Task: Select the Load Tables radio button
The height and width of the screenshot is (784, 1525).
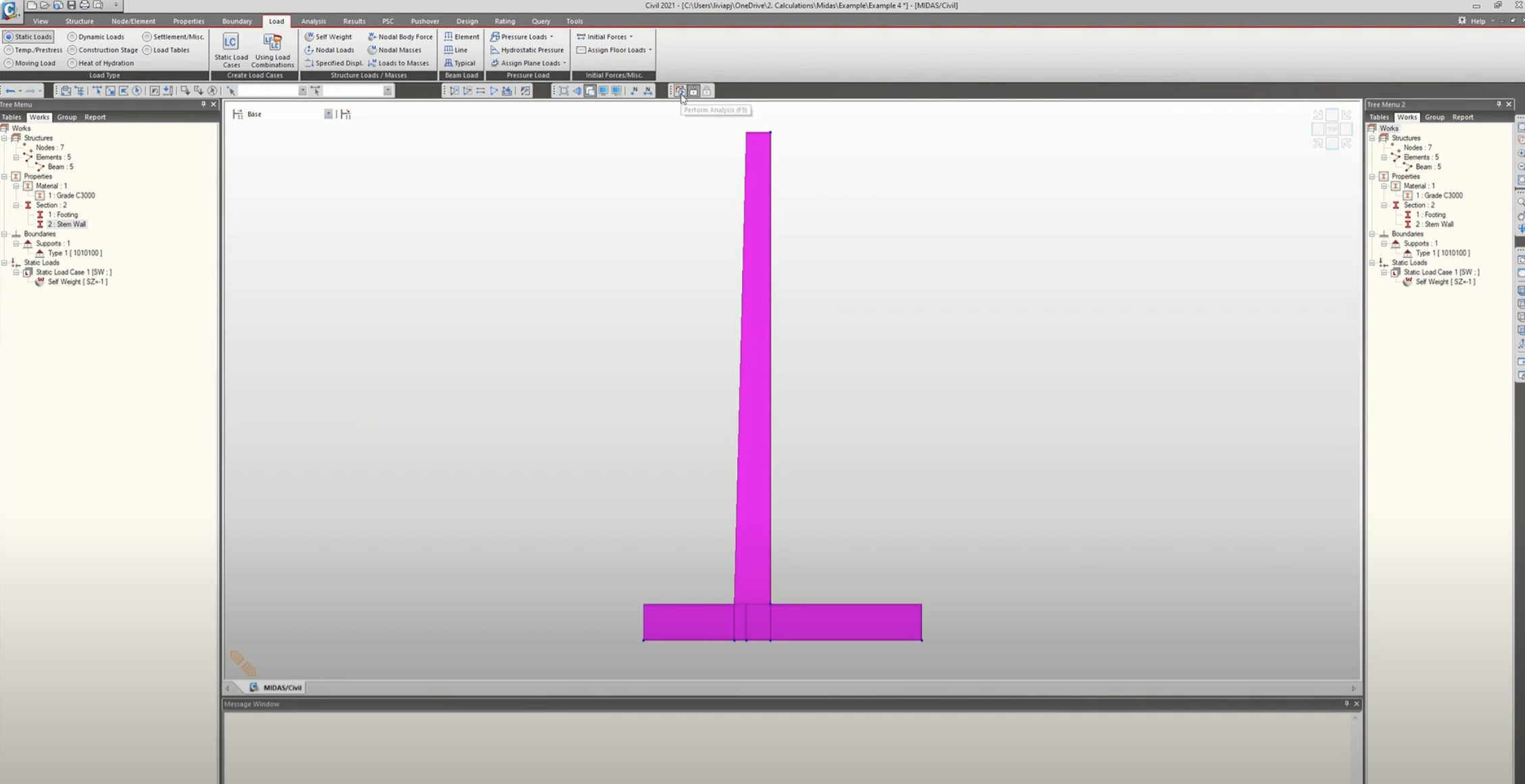Action: tap(166, 50)
